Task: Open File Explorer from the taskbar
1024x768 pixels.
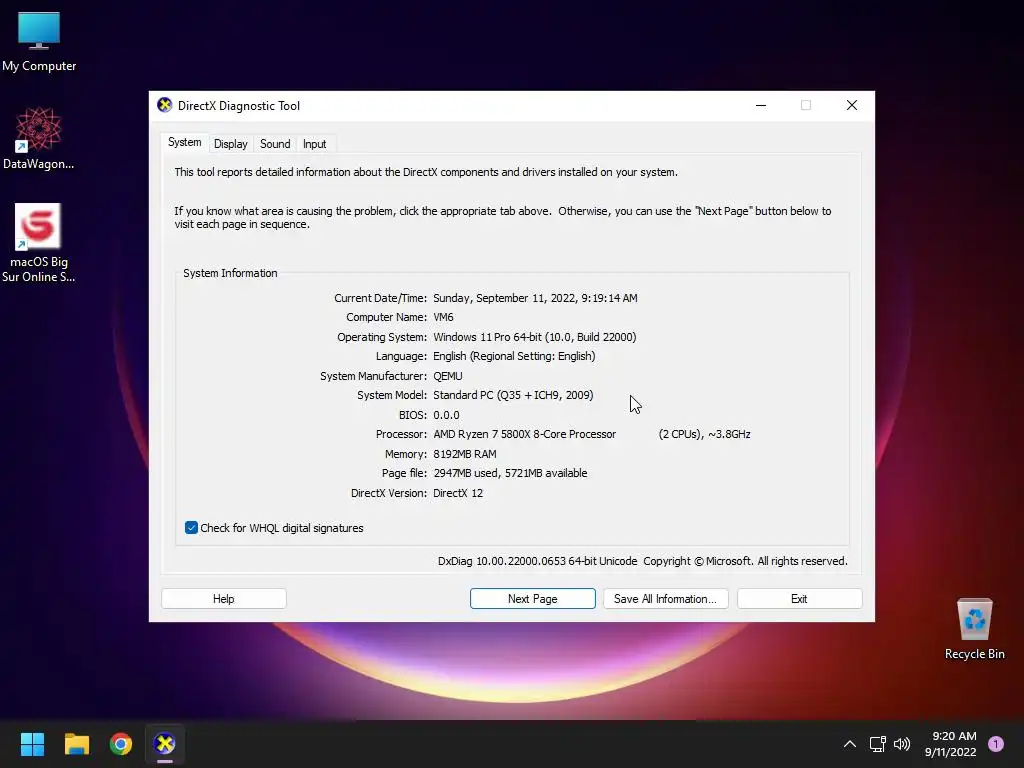Action: (x=76, y=744)
